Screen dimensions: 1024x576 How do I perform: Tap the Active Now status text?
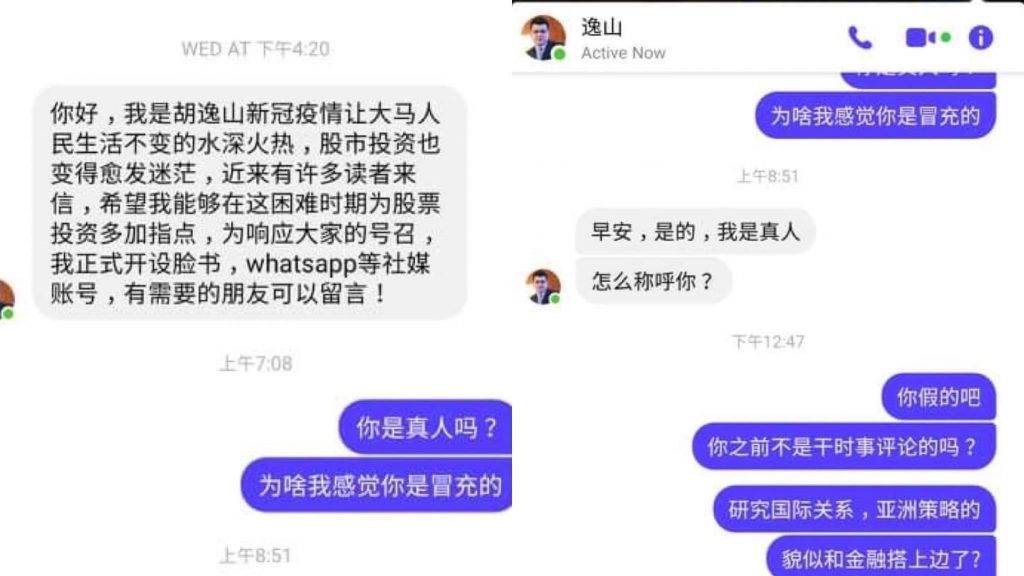pyautogui.click(x=623, y=53)
